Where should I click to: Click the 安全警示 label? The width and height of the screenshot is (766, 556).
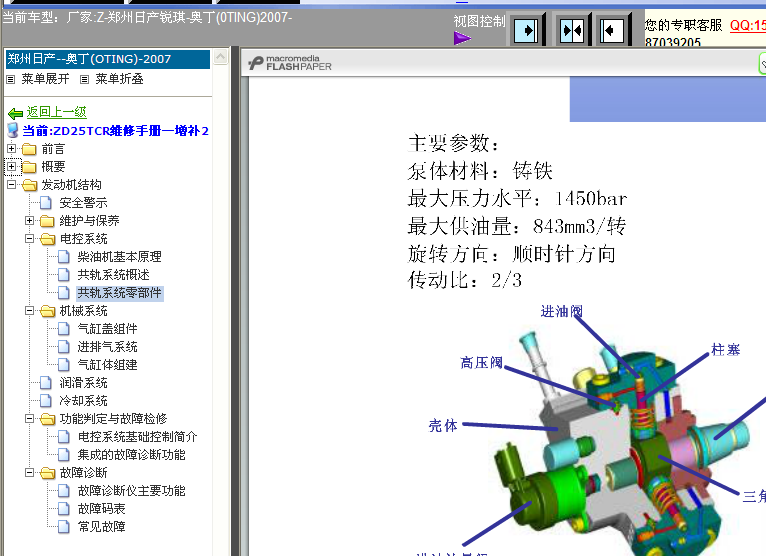pos(83,203)
